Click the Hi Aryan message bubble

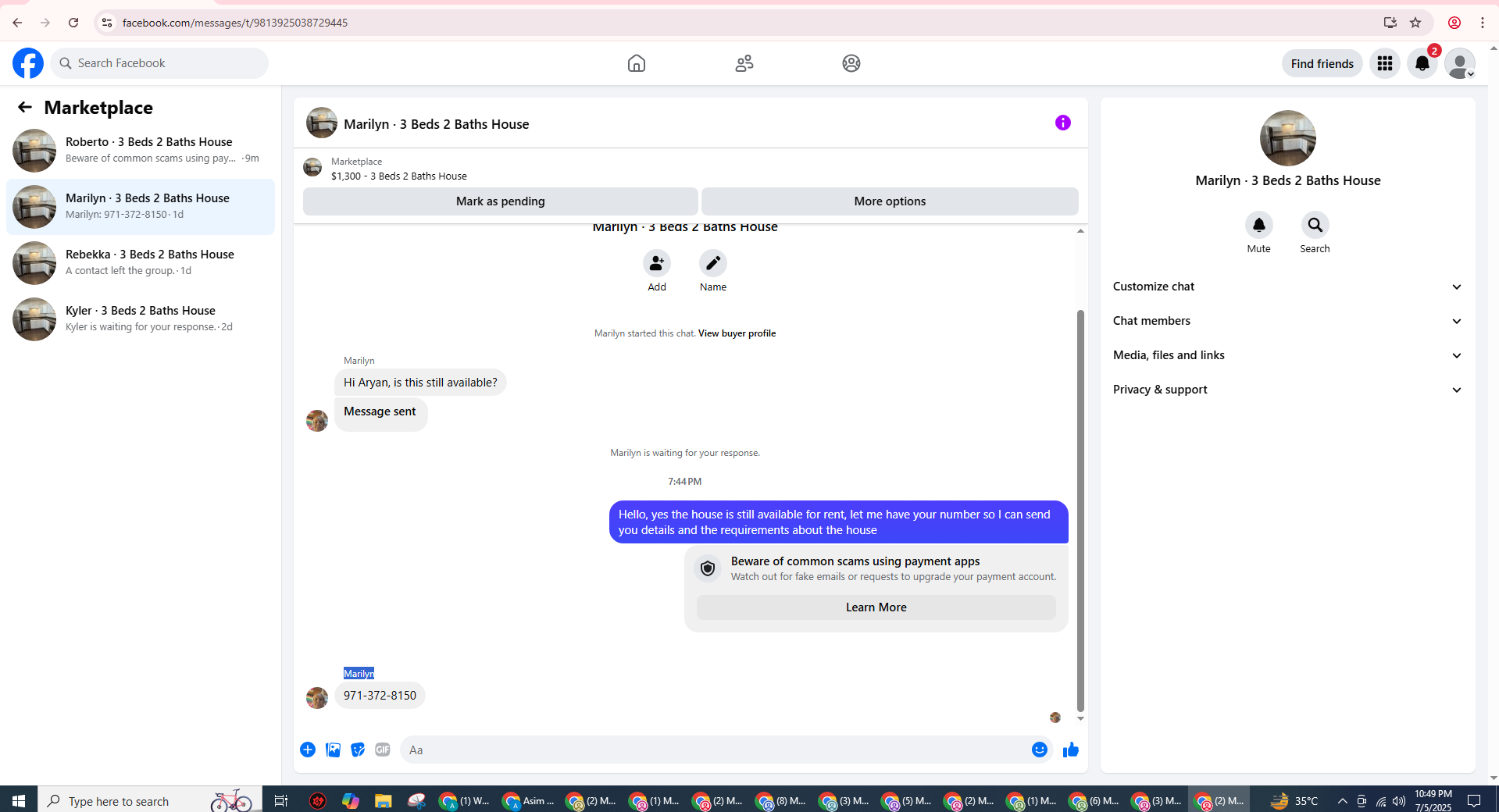(x=420, y=383)
